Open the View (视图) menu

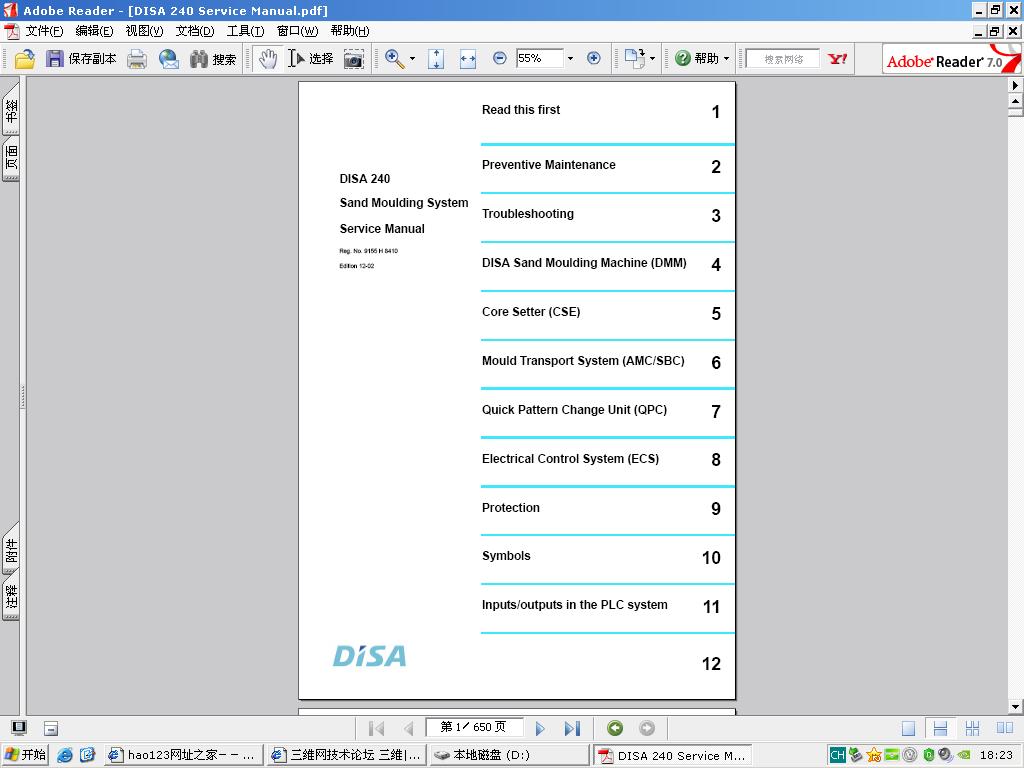(x=144, y=31)
